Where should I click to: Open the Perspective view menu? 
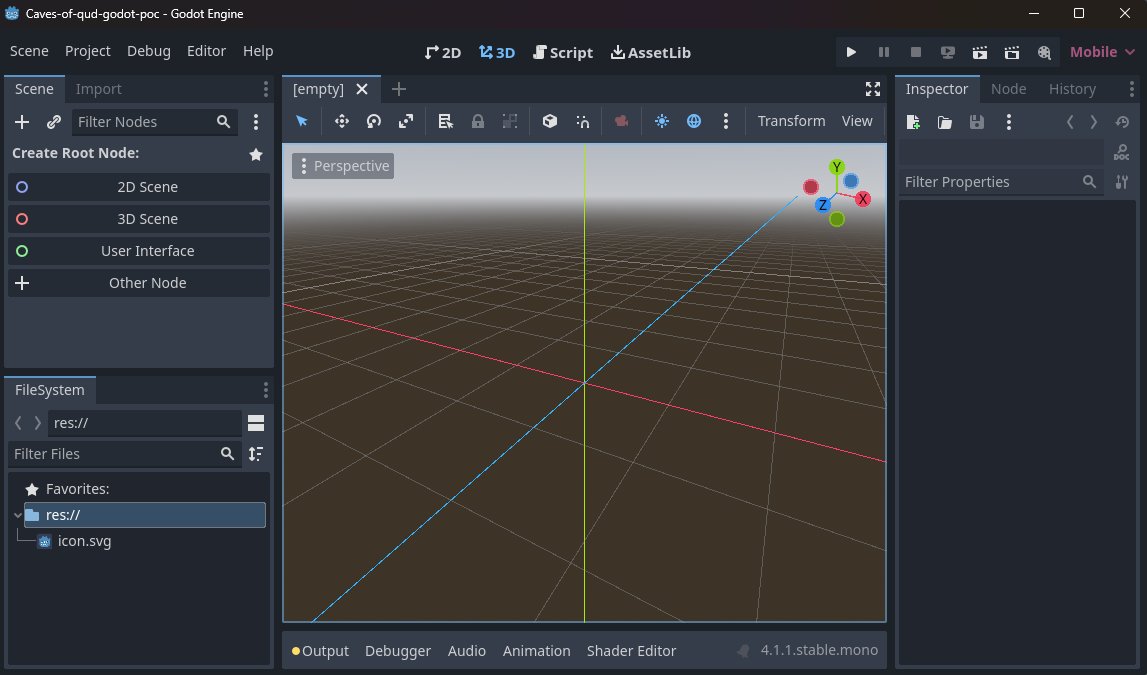343,166
